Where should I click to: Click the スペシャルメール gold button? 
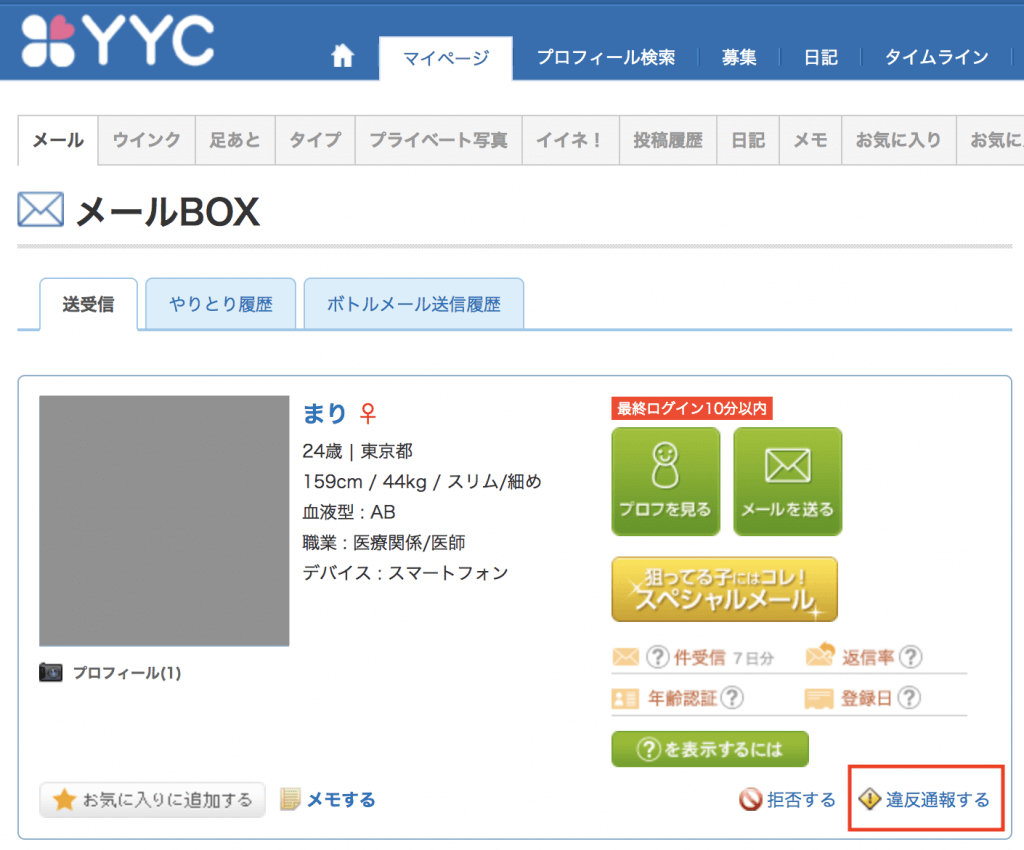(724, 590)
